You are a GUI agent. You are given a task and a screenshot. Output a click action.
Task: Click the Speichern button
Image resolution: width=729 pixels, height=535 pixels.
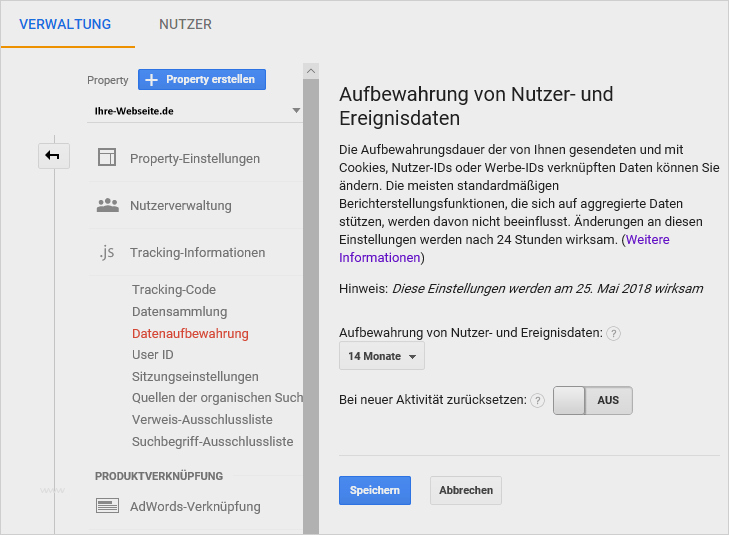(x=375, y=490)
